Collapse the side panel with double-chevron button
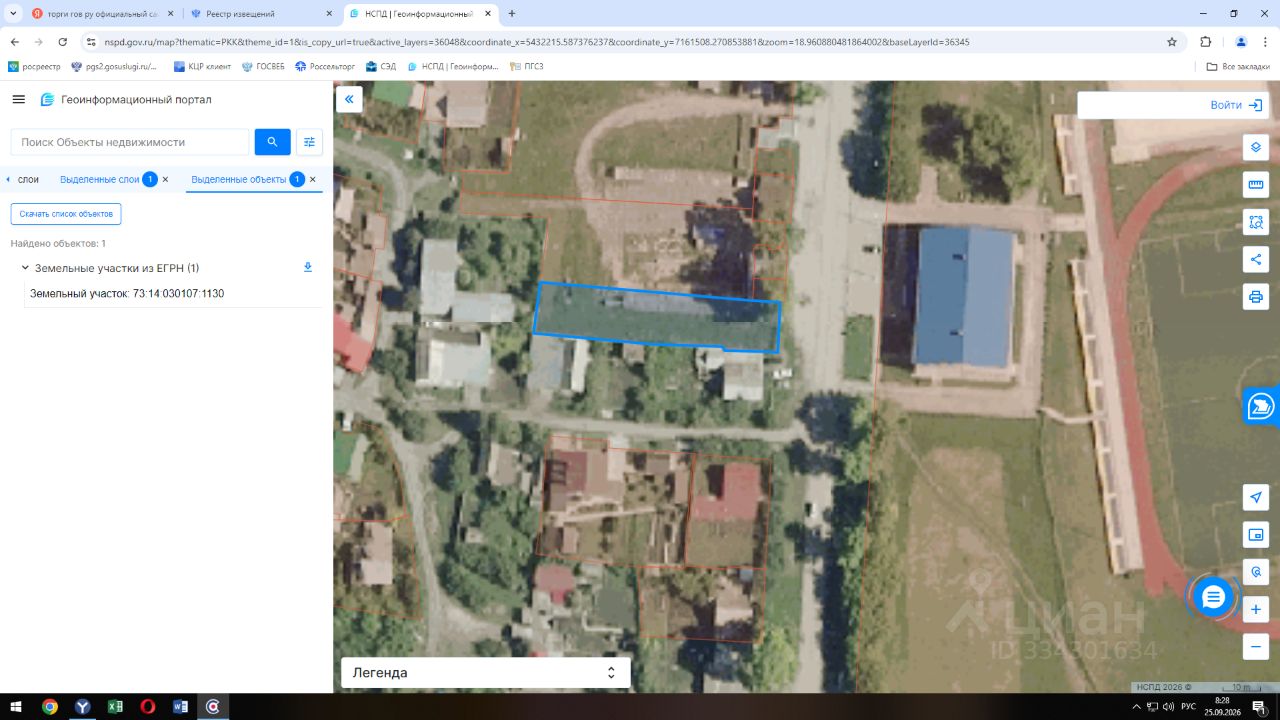Screen dimensions: 1280x720 click(349, 99)
